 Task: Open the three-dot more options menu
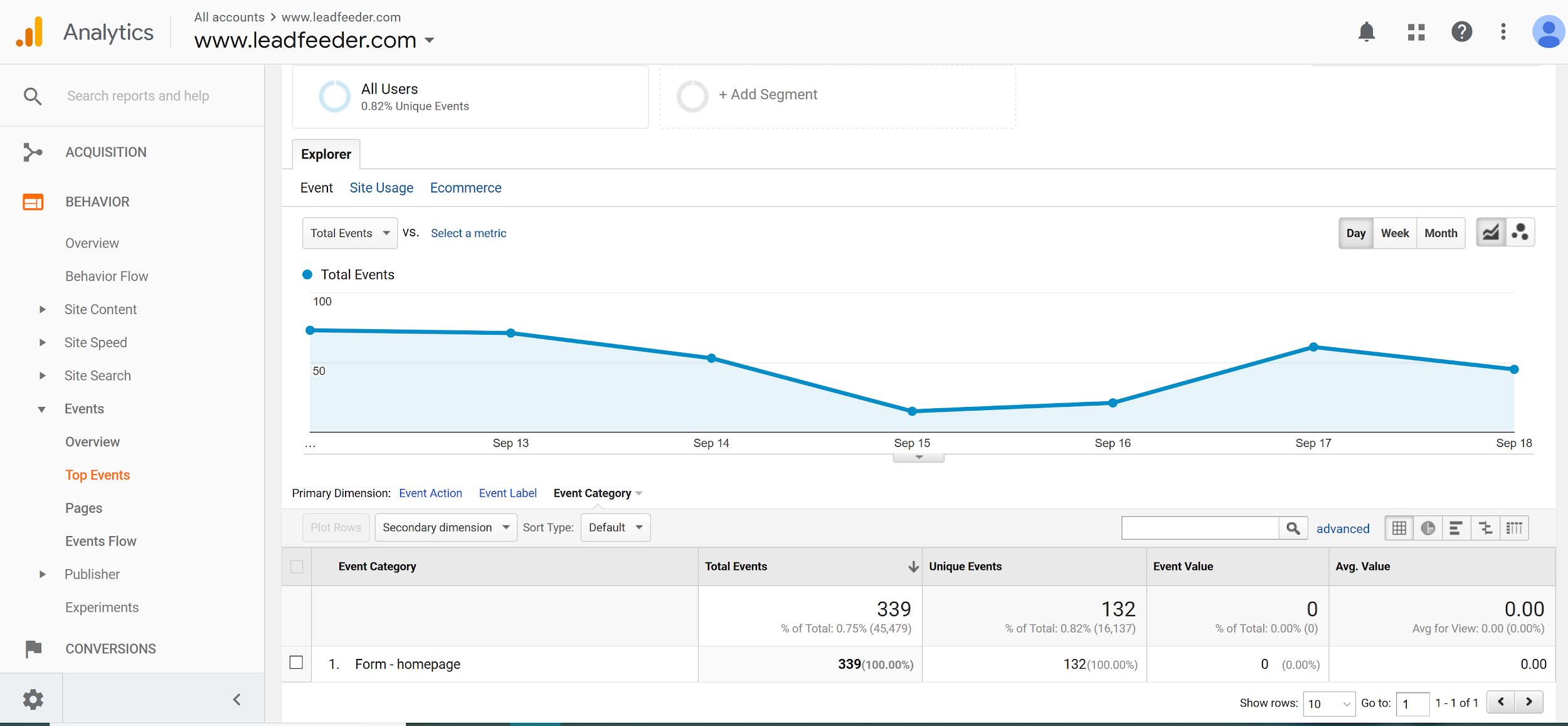pos(1503,32)
